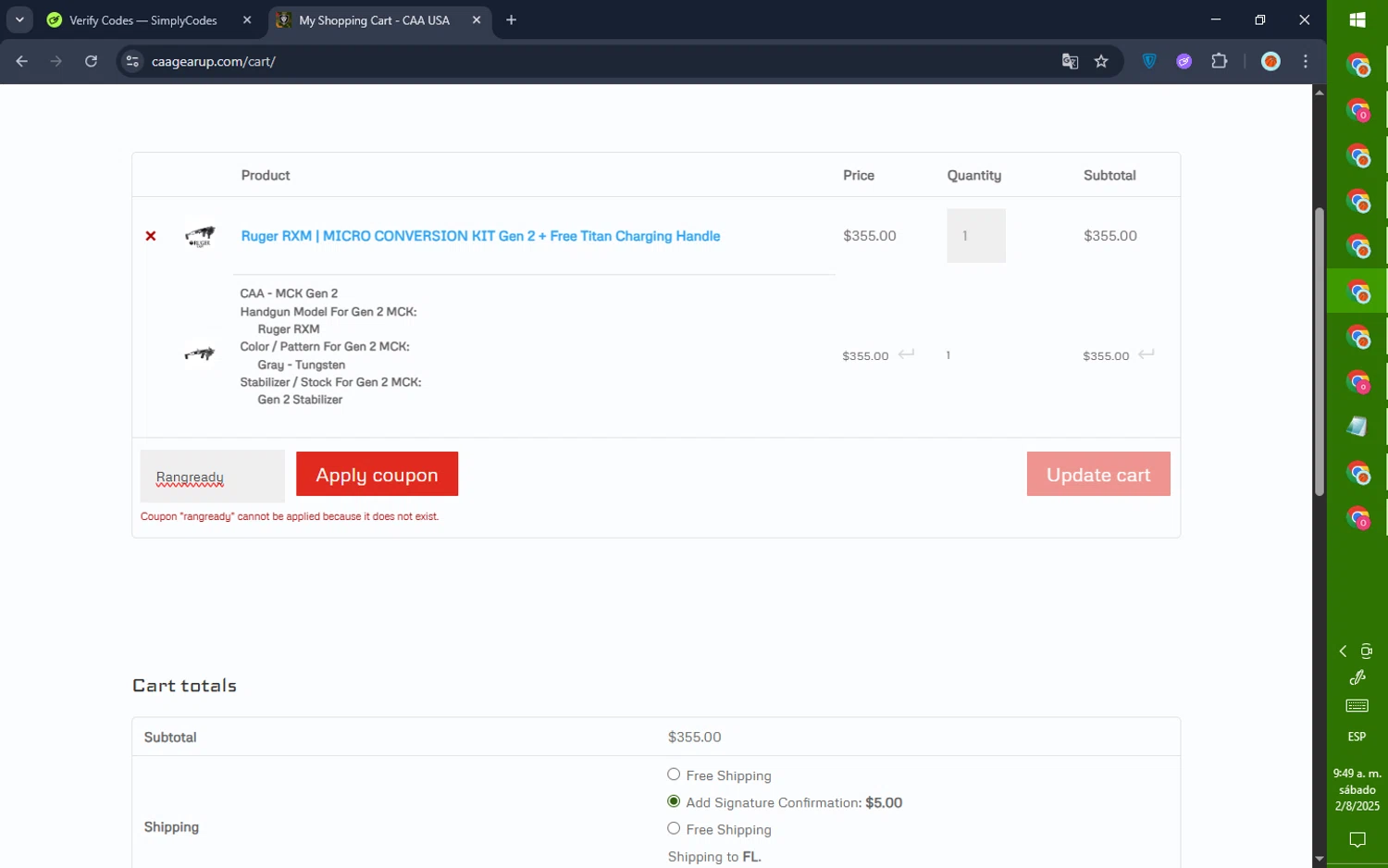
Task: Reload the cart page
Action: click(91, 61)
